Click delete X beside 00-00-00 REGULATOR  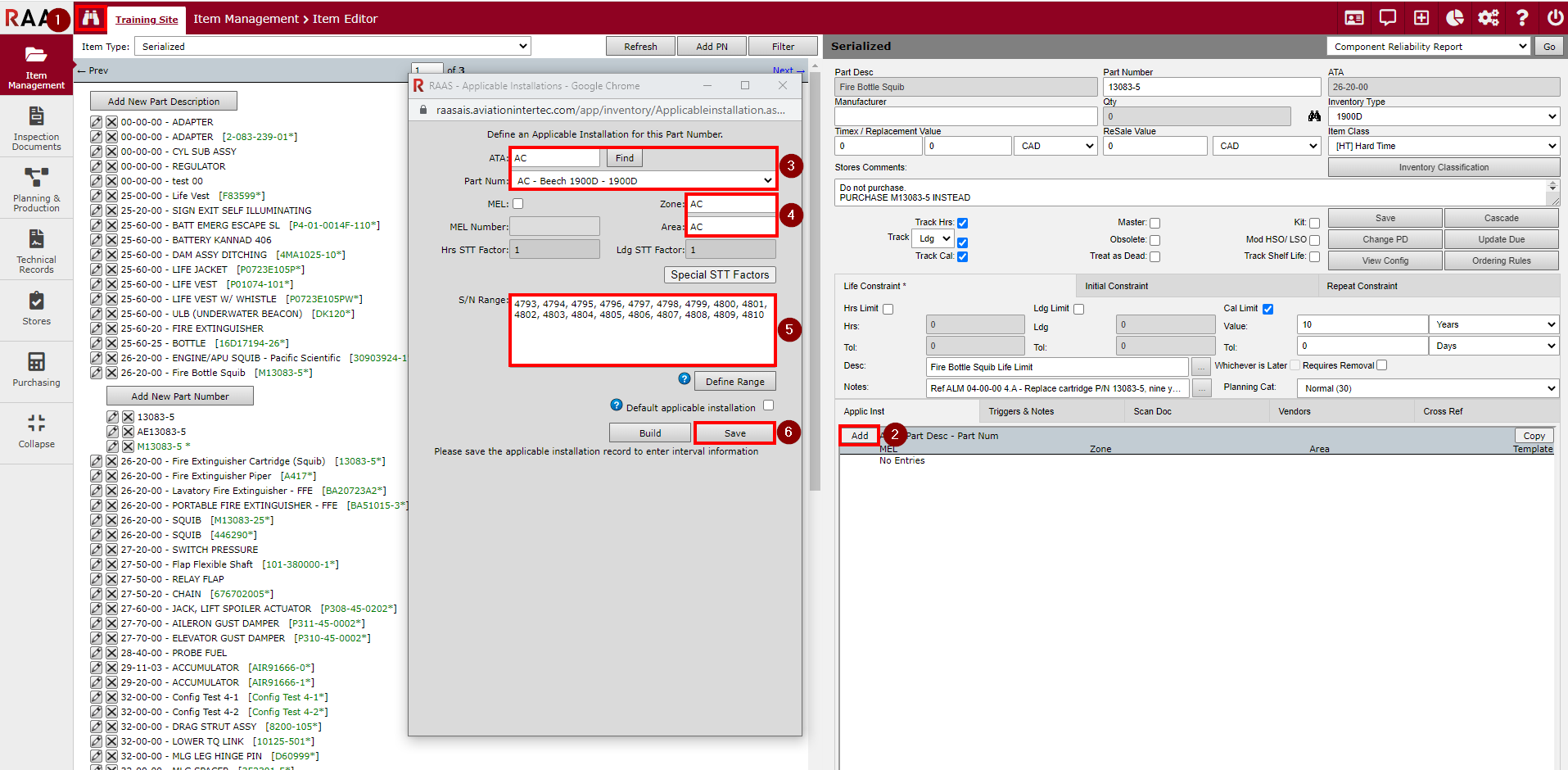(111, 166)
